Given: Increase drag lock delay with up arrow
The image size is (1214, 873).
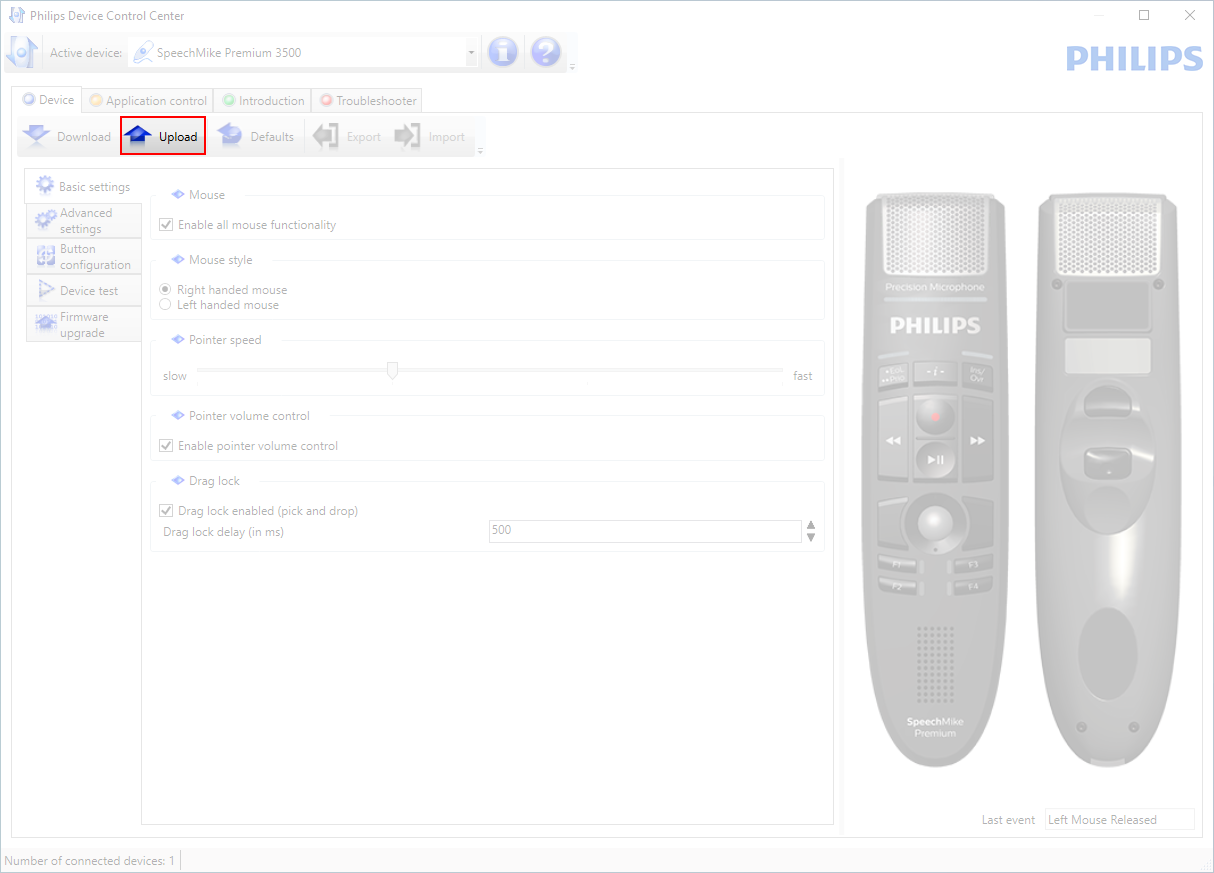Looking at the screenshot, I should 811,525.
